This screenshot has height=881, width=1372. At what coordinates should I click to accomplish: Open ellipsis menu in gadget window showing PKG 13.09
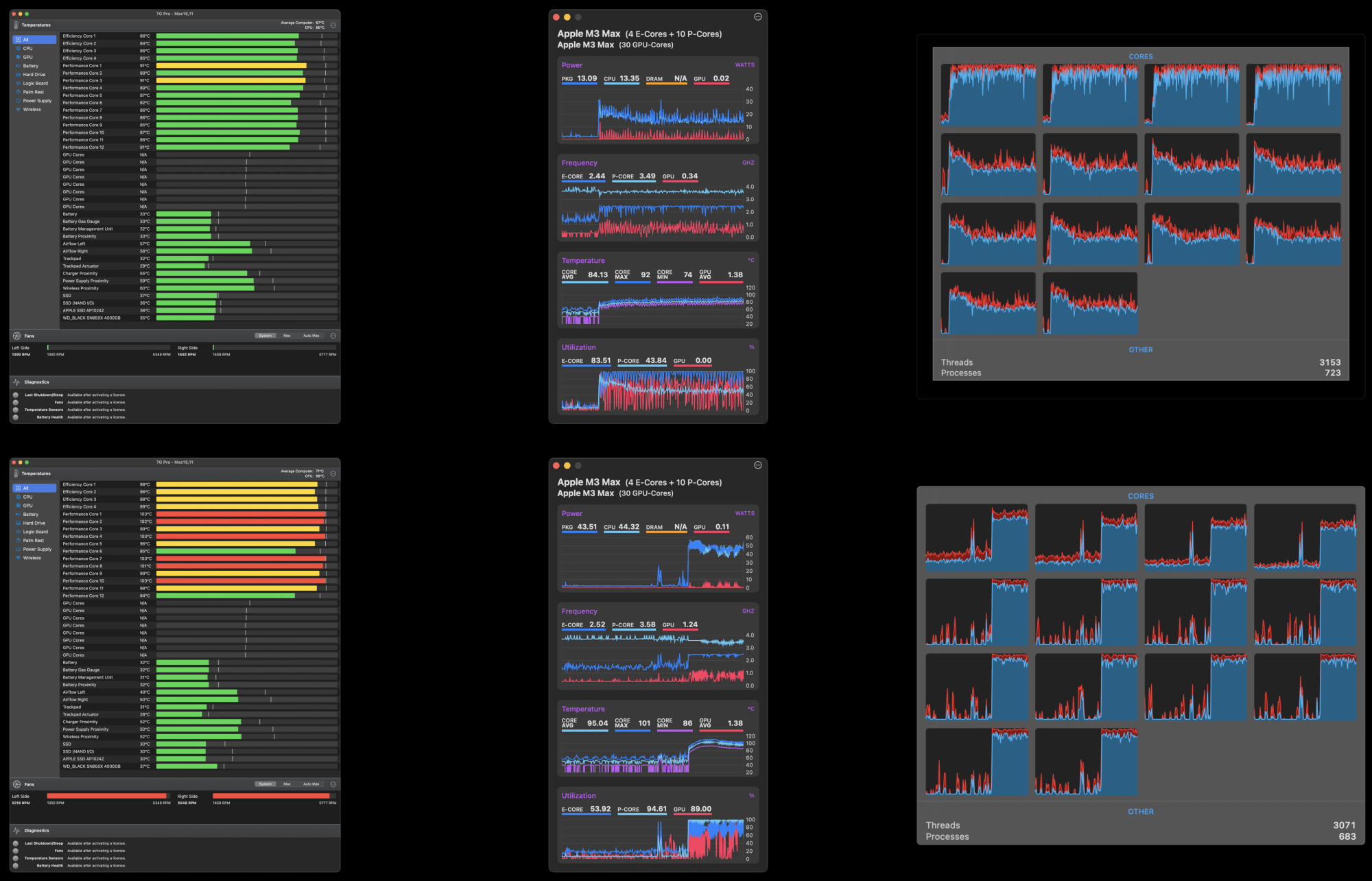[758, 16]
